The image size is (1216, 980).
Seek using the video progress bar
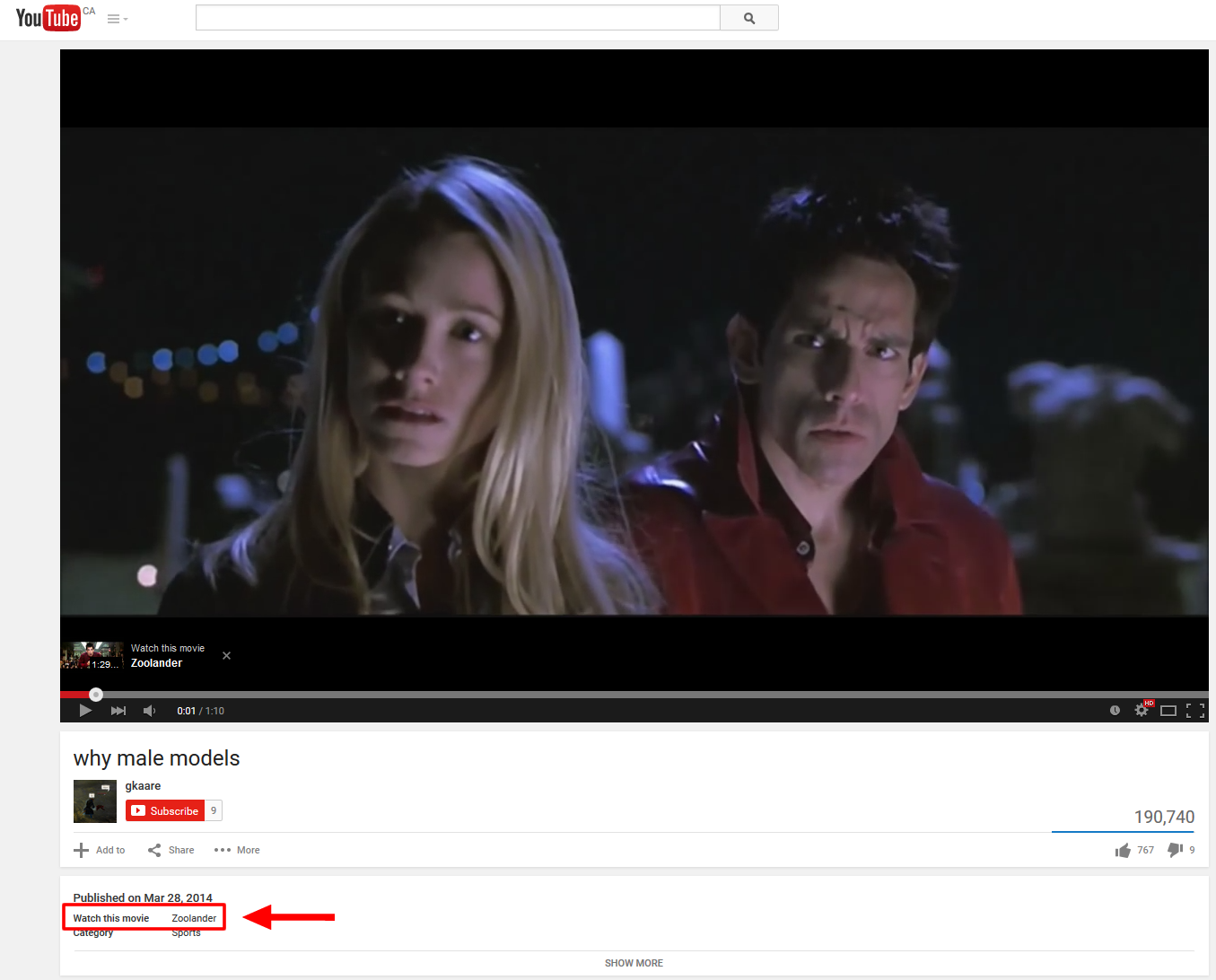click(628, 695)
